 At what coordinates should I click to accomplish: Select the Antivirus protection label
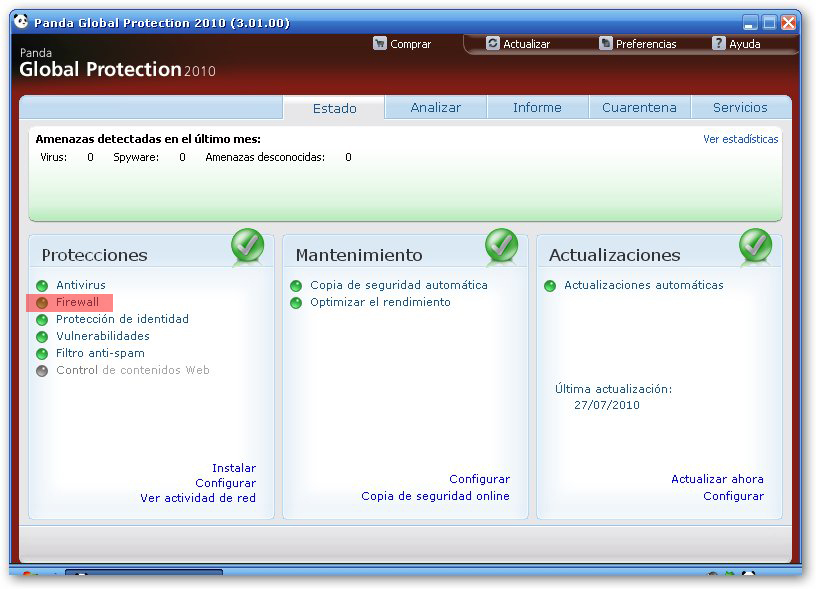coord(81,285)
